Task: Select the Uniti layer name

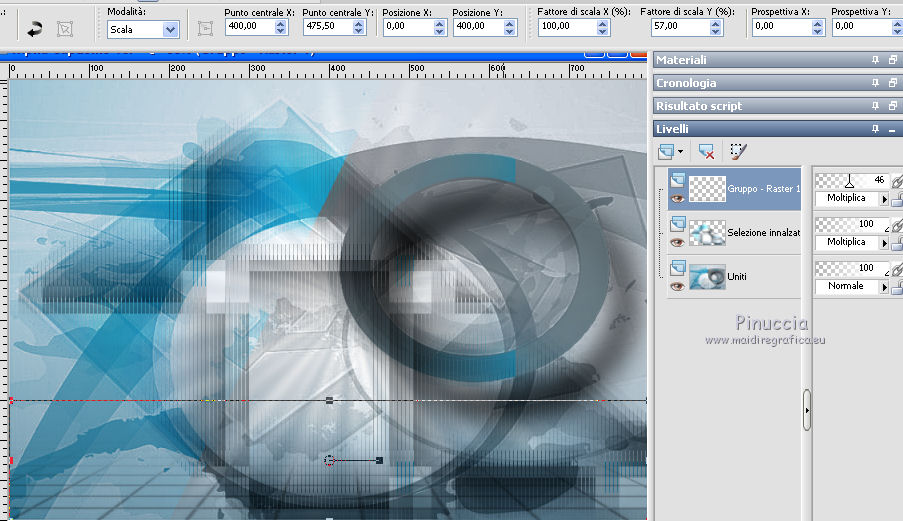Action: tap(737, 276)
